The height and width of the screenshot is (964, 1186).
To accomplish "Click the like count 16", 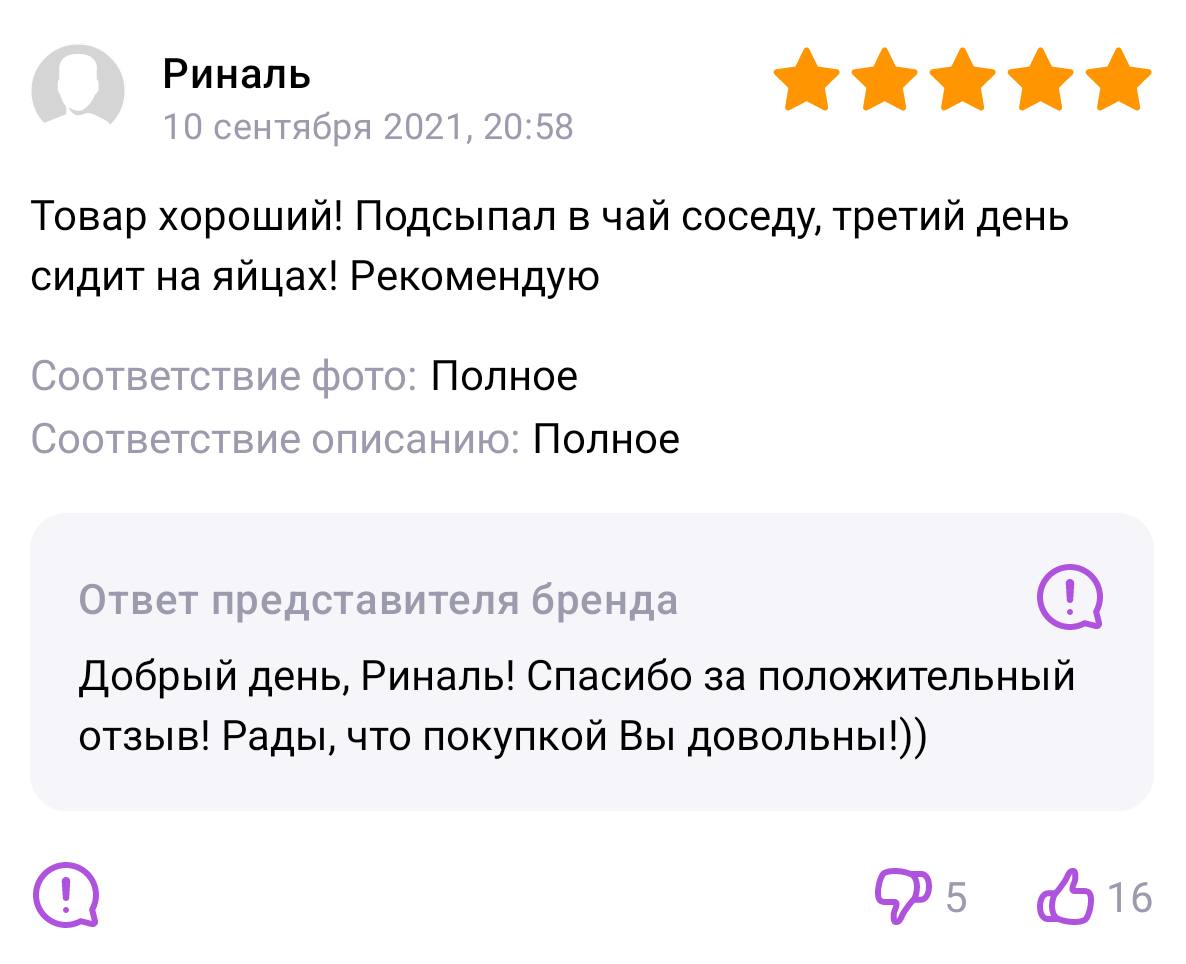I will 1130,897.
